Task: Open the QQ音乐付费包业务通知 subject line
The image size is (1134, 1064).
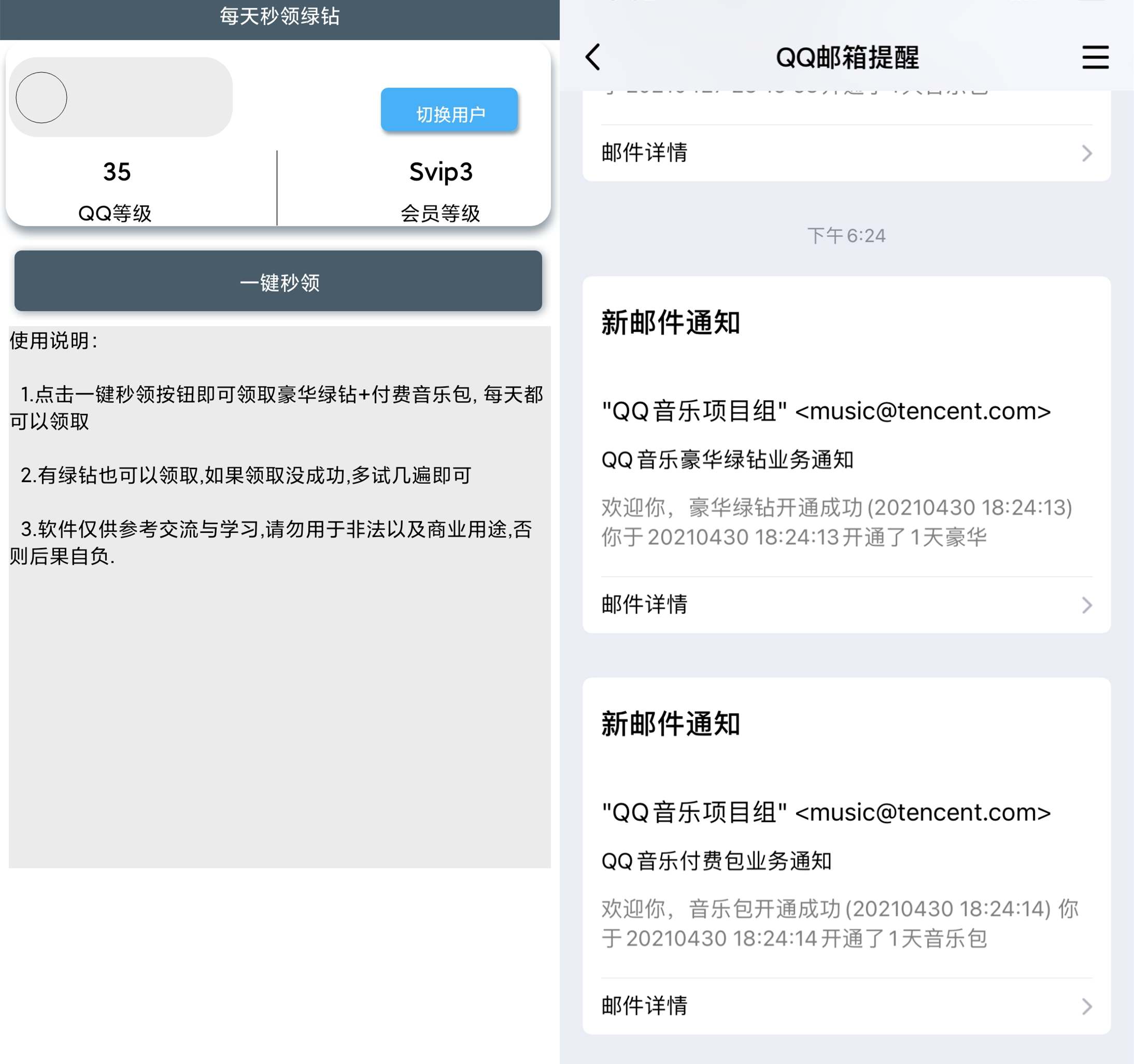Action: click(716, 861)
